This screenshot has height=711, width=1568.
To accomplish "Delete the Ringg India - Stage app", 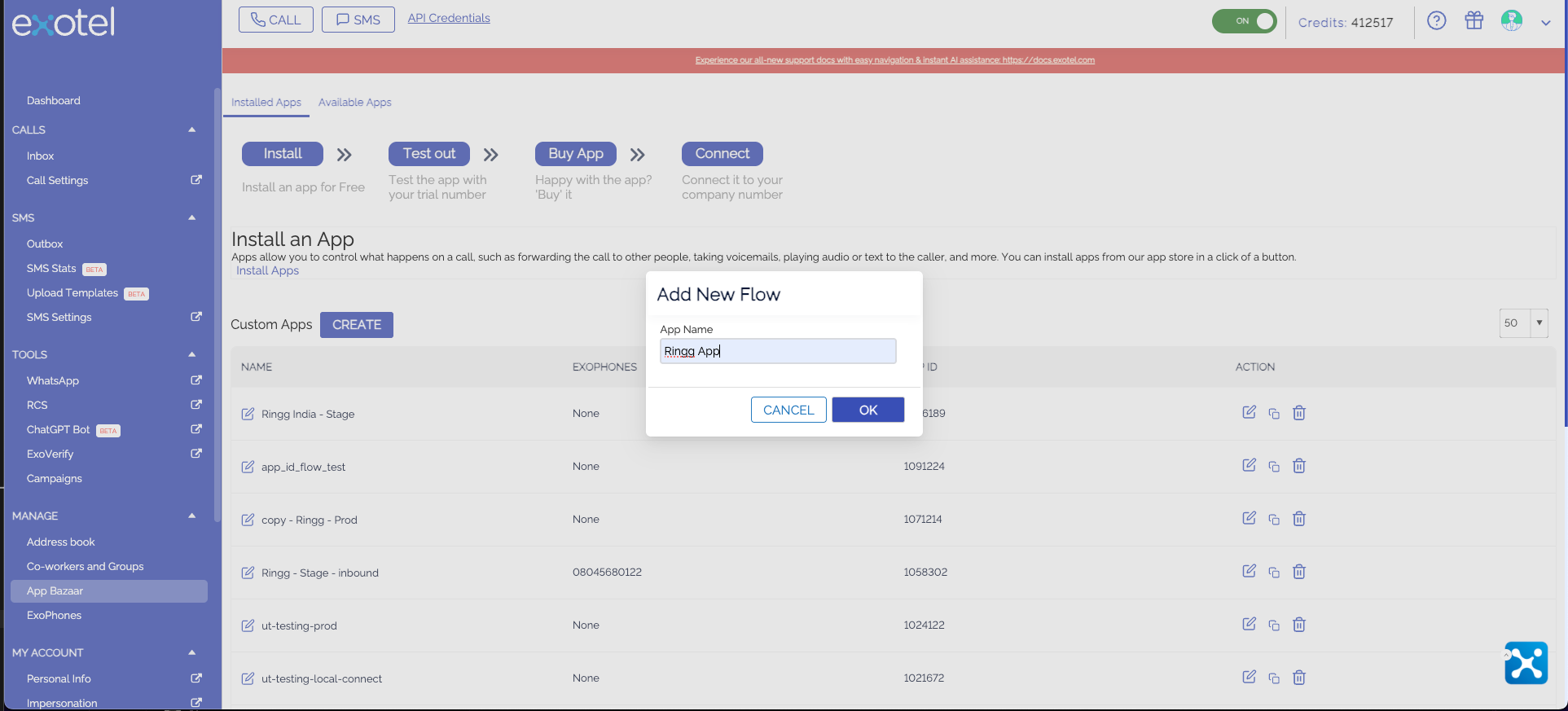I will 1299,413.
